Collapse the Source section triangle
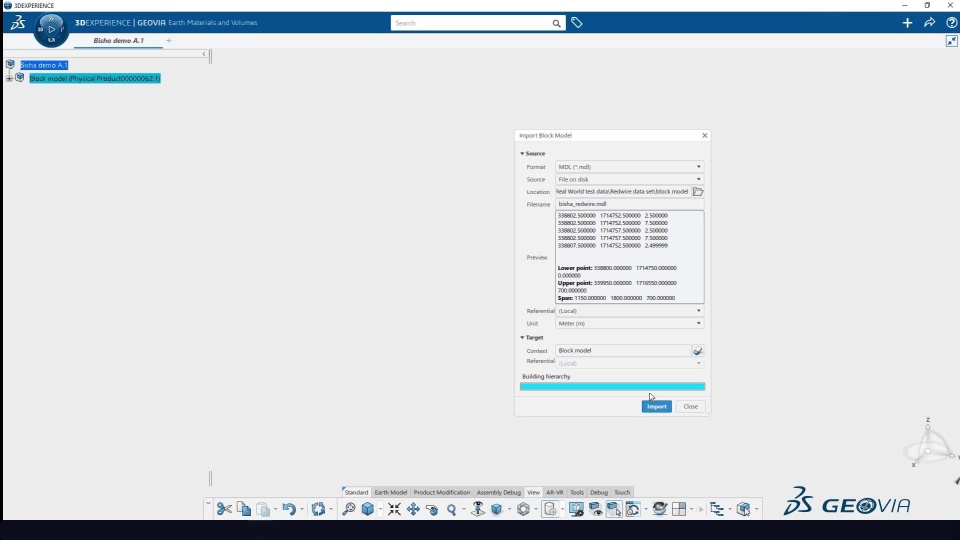960x540 pixels. click(x=522, y=154)
